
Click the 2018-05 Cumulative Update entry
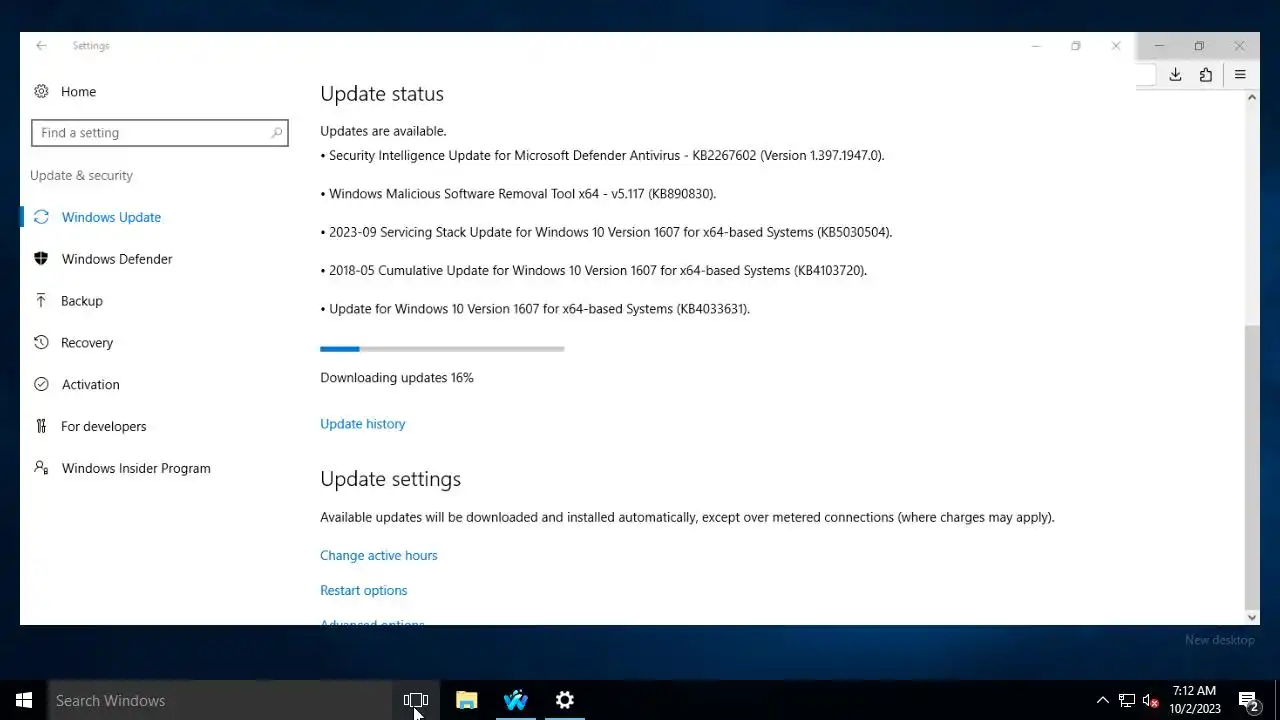pyautogui.click(x=594, y=270)
